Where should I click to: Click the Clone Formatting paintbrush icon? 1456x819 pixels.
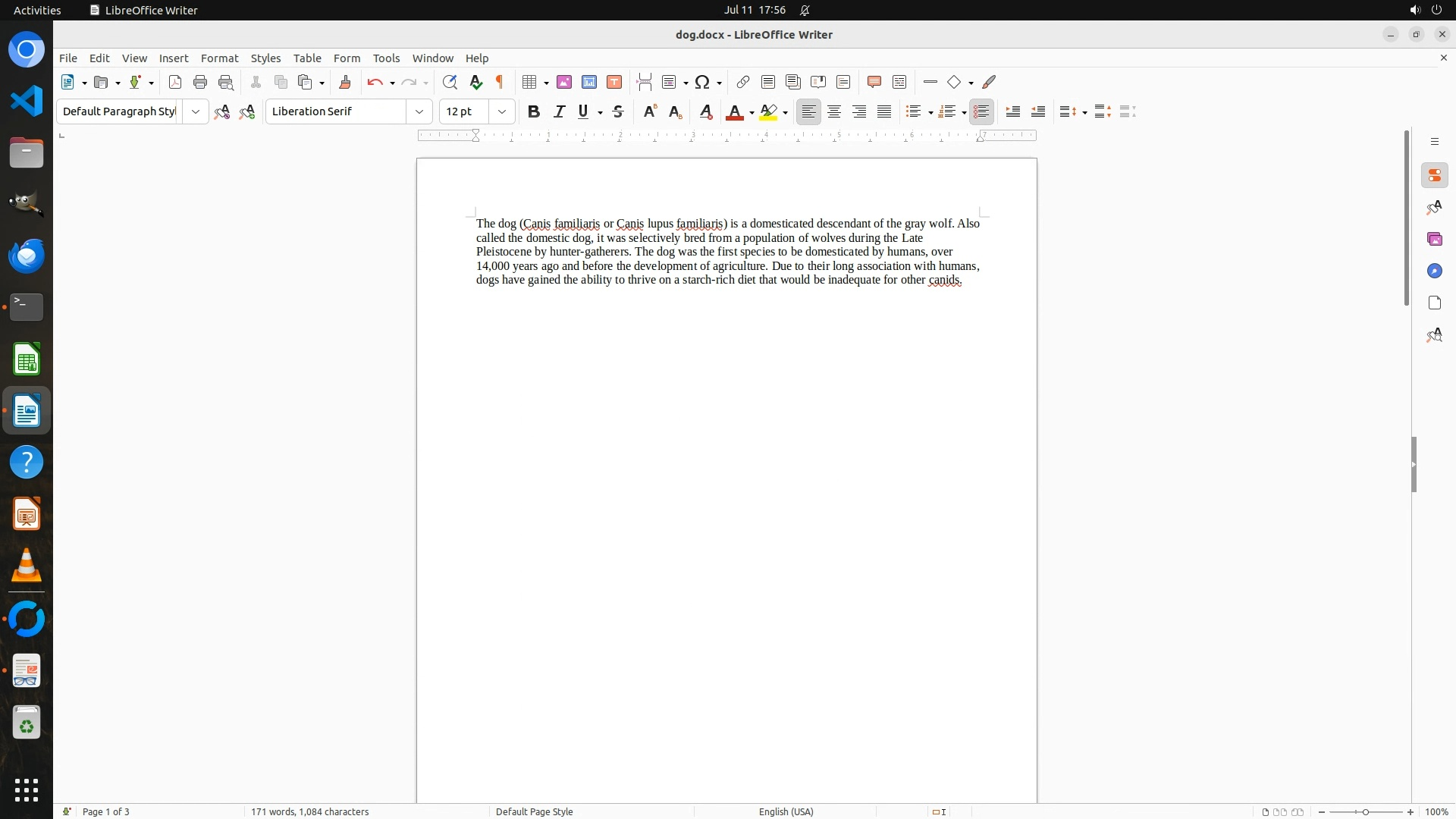pos(345,83)
